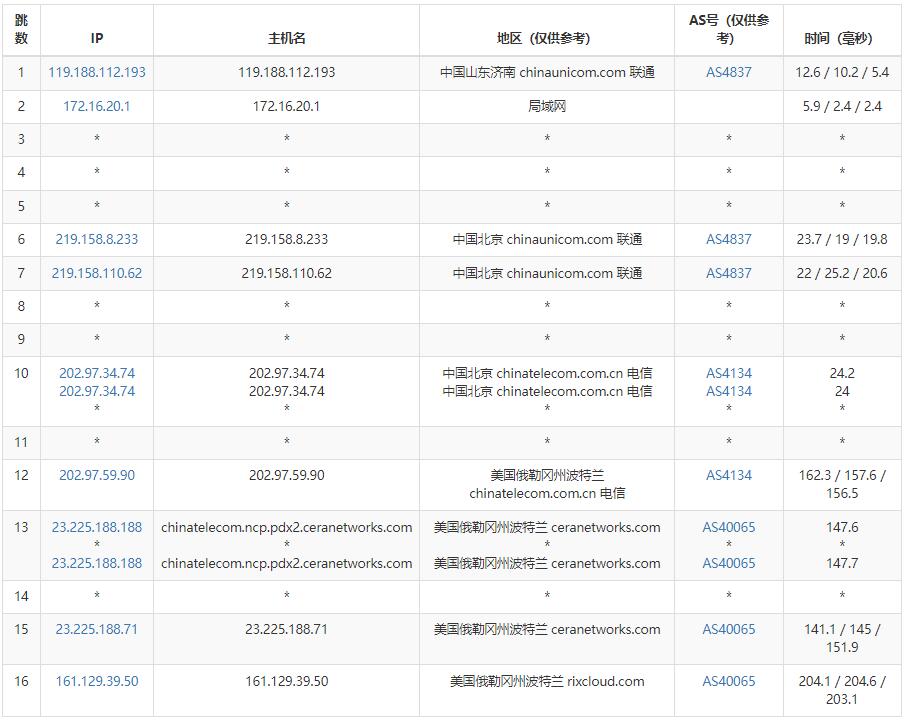Select the 跳数 column header
Screen dimensions: 906x721
point(21,29)
